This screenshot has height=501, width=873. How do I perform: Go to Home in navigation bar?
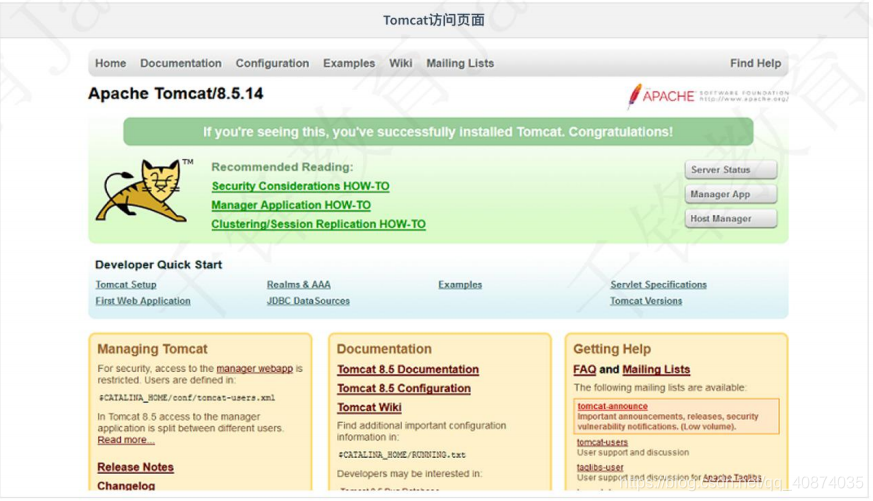pos(110,63)
